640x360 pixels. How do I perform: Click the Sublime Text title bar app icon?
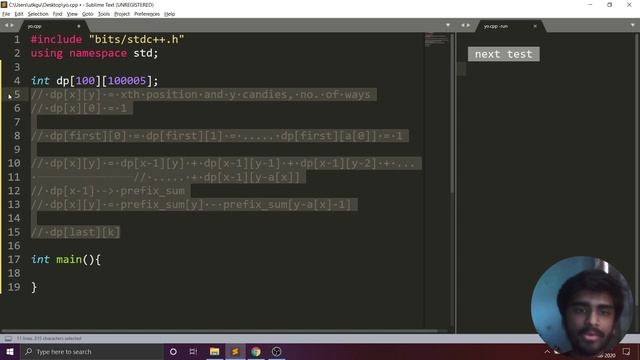(4, 4)
